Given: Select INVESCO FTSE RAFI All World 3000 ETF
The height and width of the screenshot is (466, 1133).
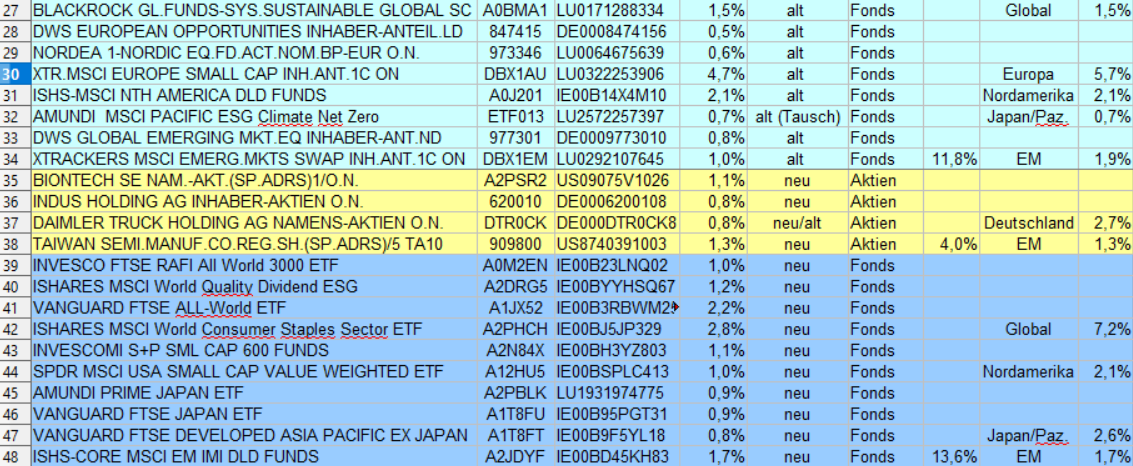Looking at the screenshot, I should [x=254, y=265].
